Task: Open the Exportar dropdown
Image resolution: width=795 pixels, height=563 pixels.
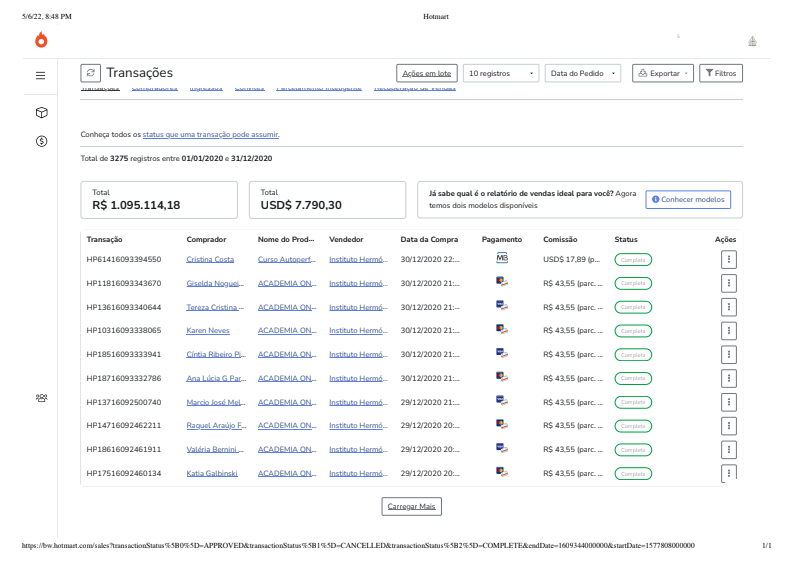Action: (x=663, y=74)
